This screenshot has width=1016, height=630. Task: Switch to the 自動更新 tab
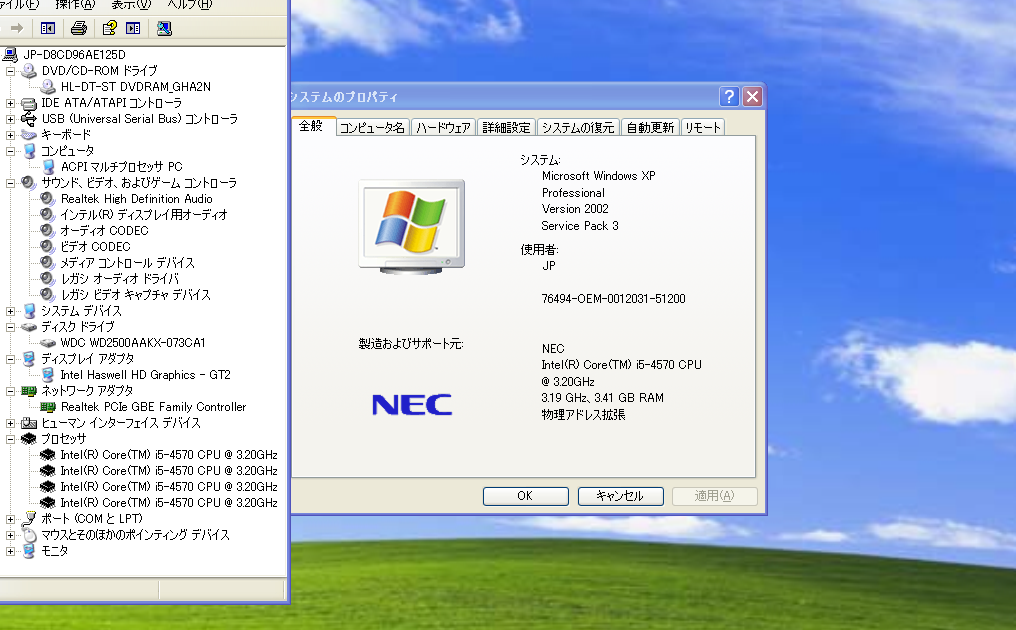pos(650,128)
